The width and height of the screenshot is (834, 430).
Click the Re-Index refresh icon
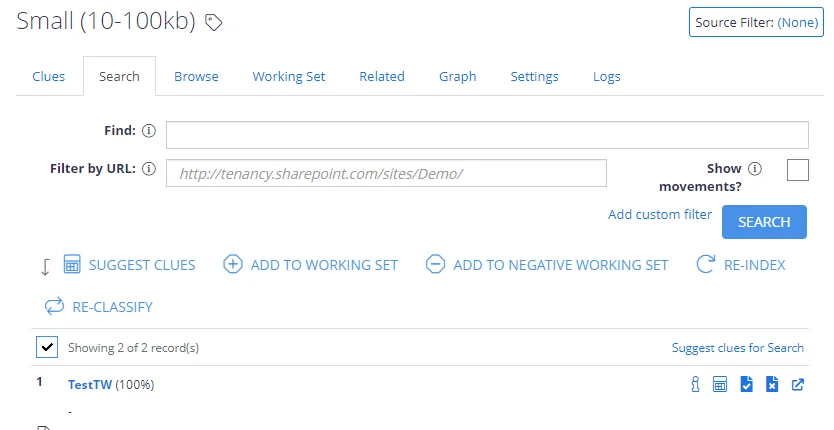(706, 264)
